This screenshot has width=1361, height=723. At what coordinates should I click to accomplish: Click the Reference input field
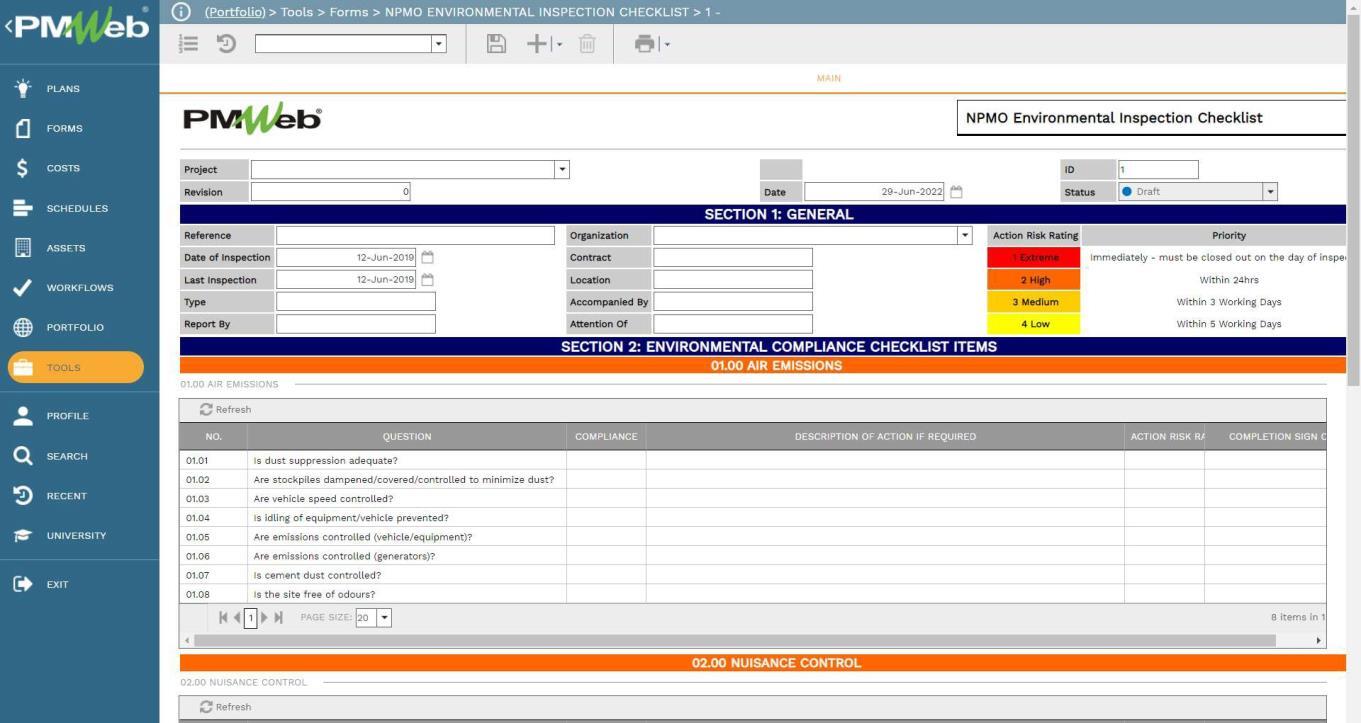coord(415,236)
